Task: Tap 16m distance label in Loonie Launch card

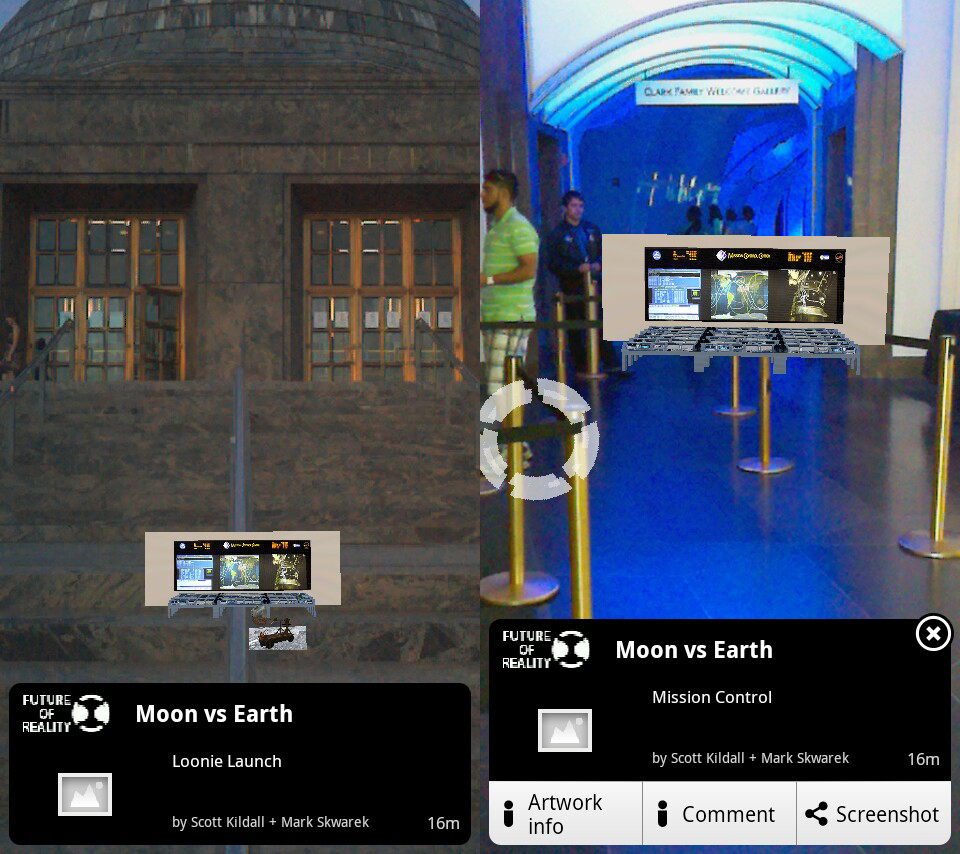Action: 443,823
